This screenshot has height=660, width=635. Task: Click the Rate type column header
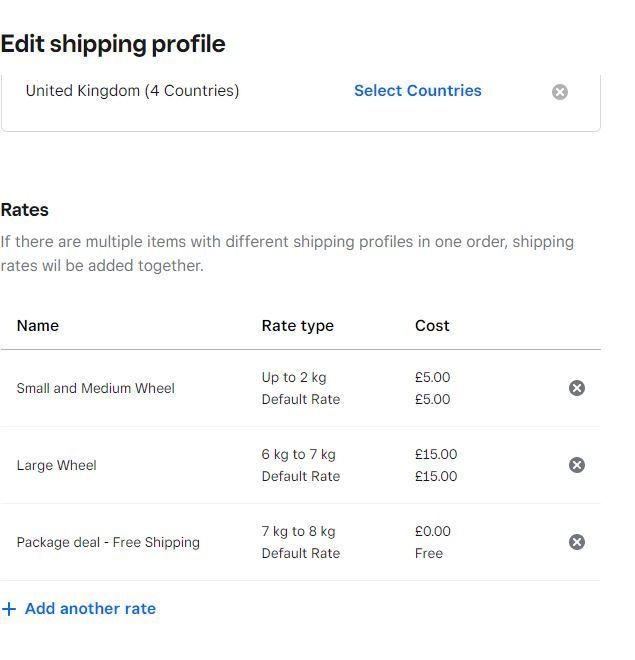(297, 326)
